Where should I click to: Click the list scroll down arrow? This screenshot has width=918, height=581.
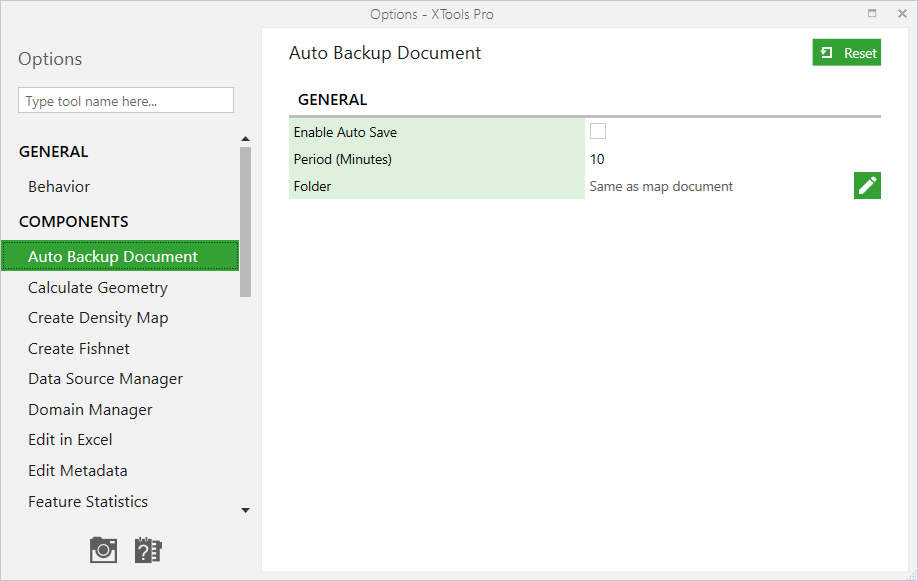tap(245, 510)
